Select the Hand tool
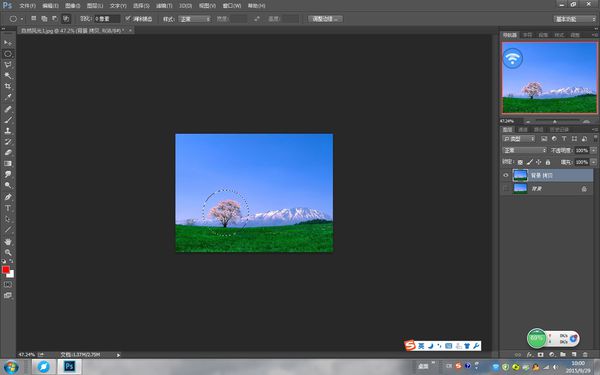This screenshot has height=375, width=600. click(x=8, y=241)
